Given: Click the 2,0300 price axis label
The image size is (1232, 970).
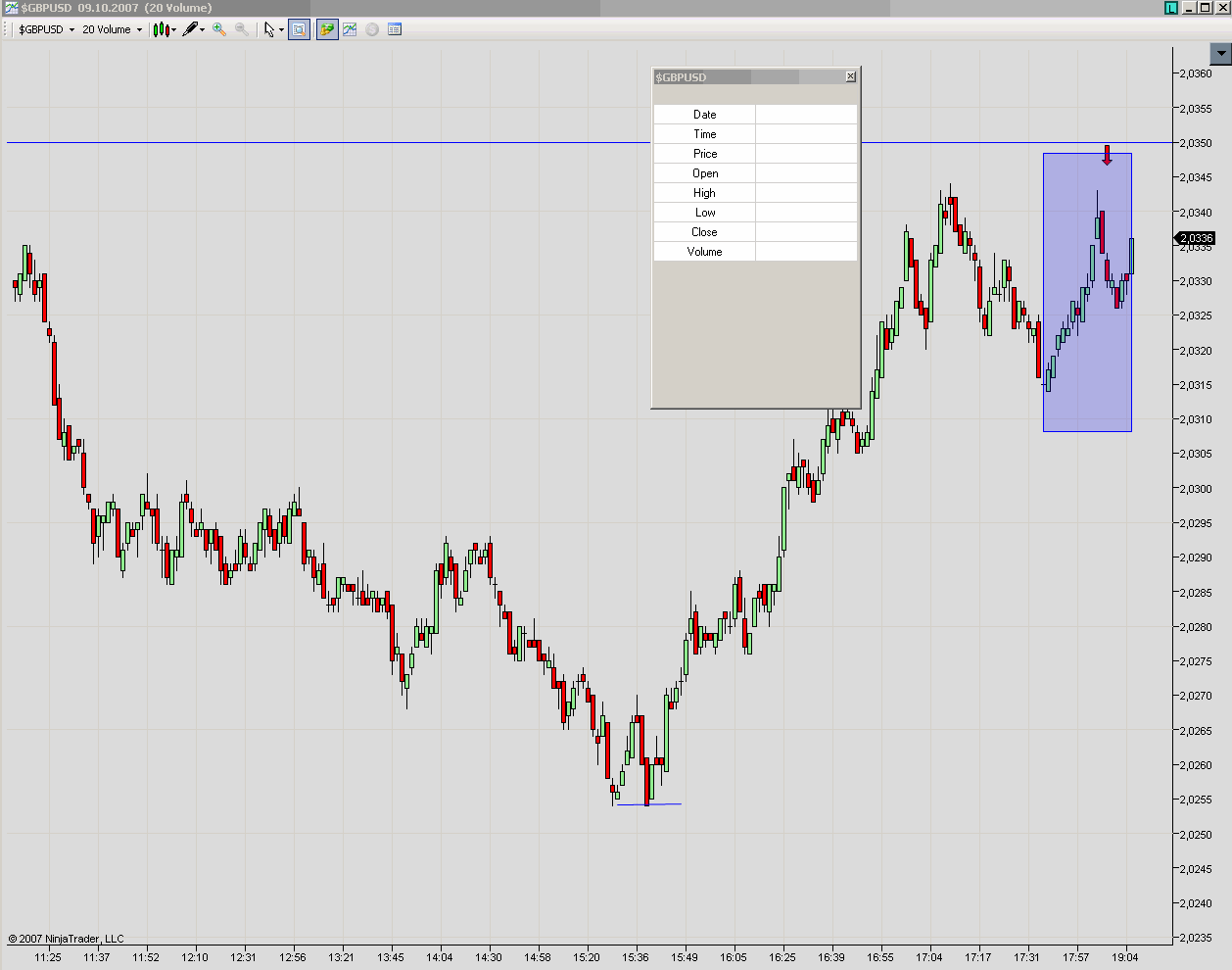Looking at the screenshot, I should pyautogui.click(x=1195, y=489).
